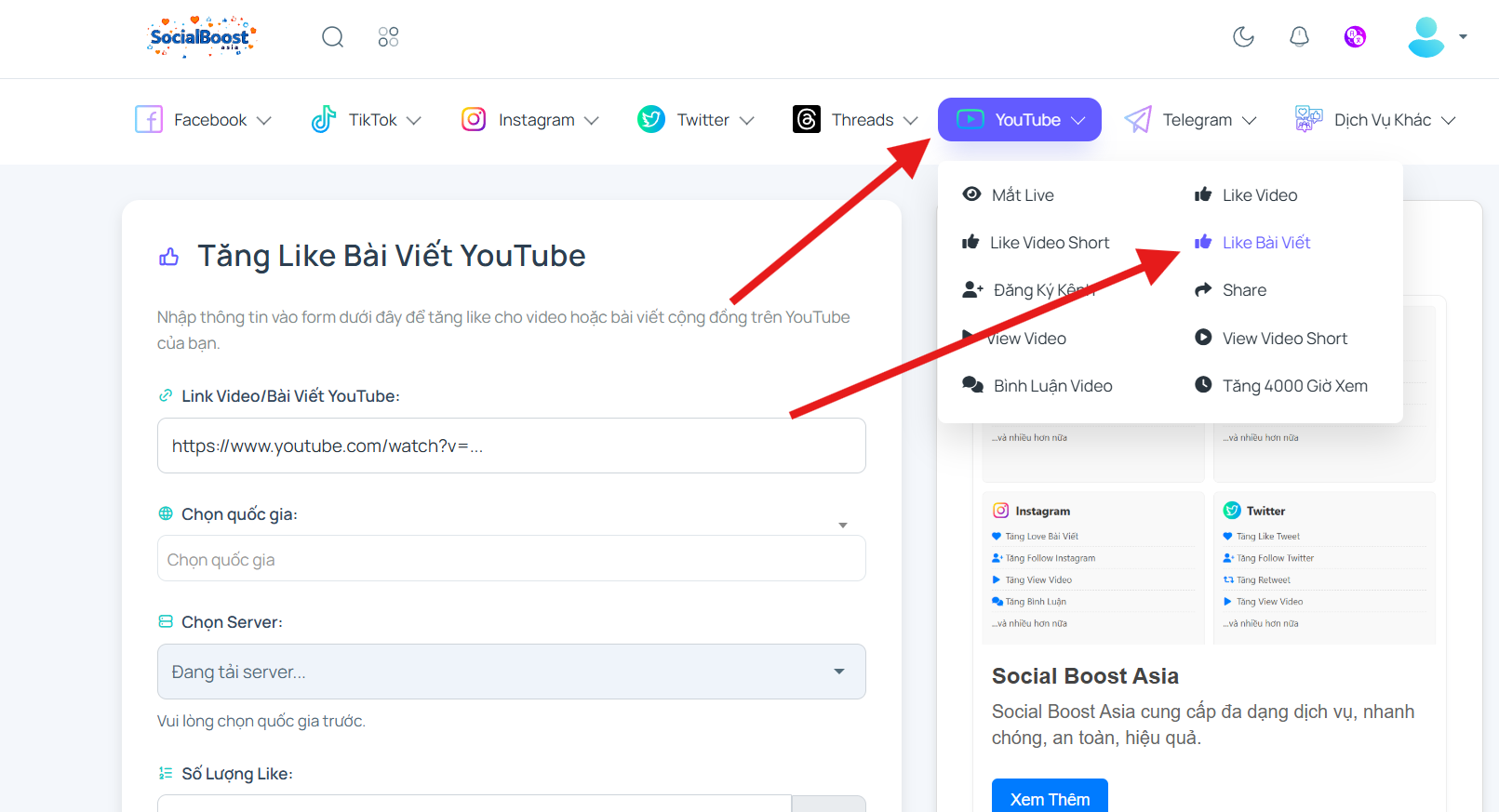
Task: Click Instagram Tăng View Video link
Action: [x=1038, y=580]
